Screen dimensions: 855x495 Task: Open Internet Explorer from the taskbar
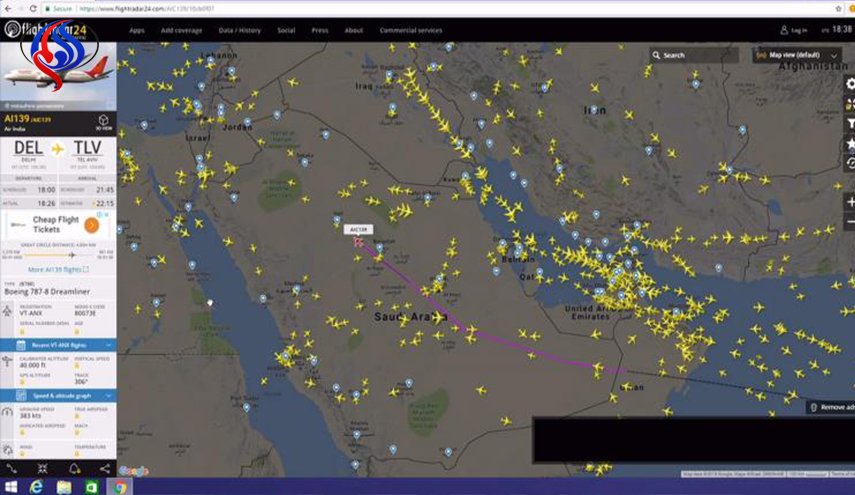37,487
